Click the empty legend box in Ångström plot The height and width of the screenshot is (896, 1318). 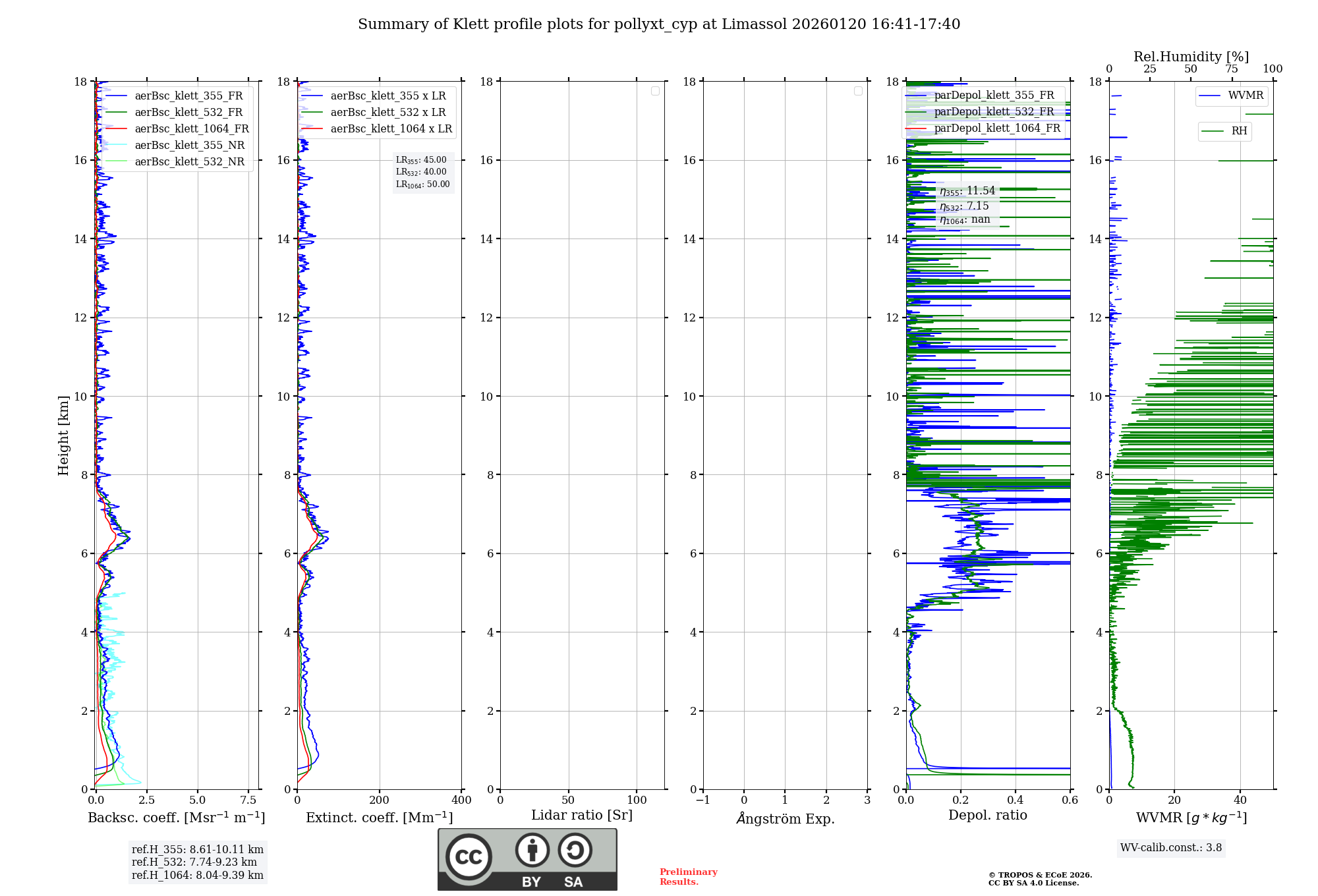point(858,91)
